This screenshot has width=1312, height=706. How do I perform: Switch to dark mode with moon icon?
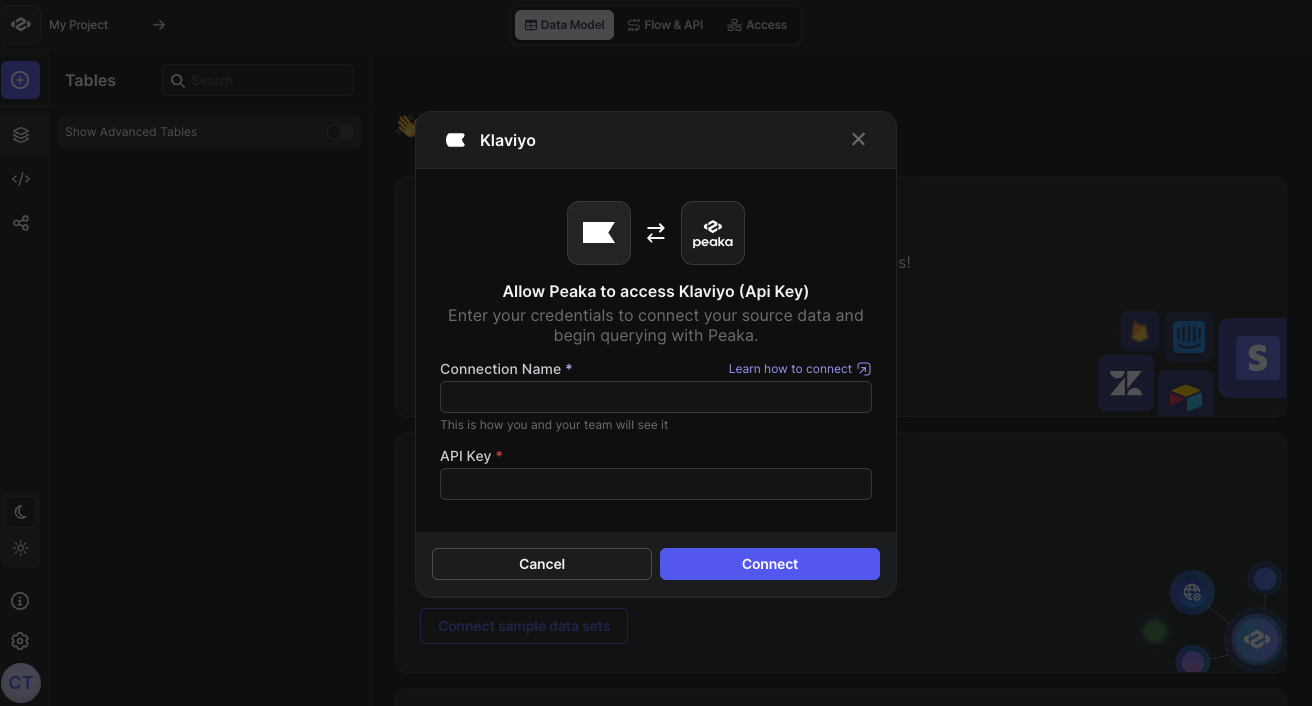pyautogui.click(x=21, y=512)
